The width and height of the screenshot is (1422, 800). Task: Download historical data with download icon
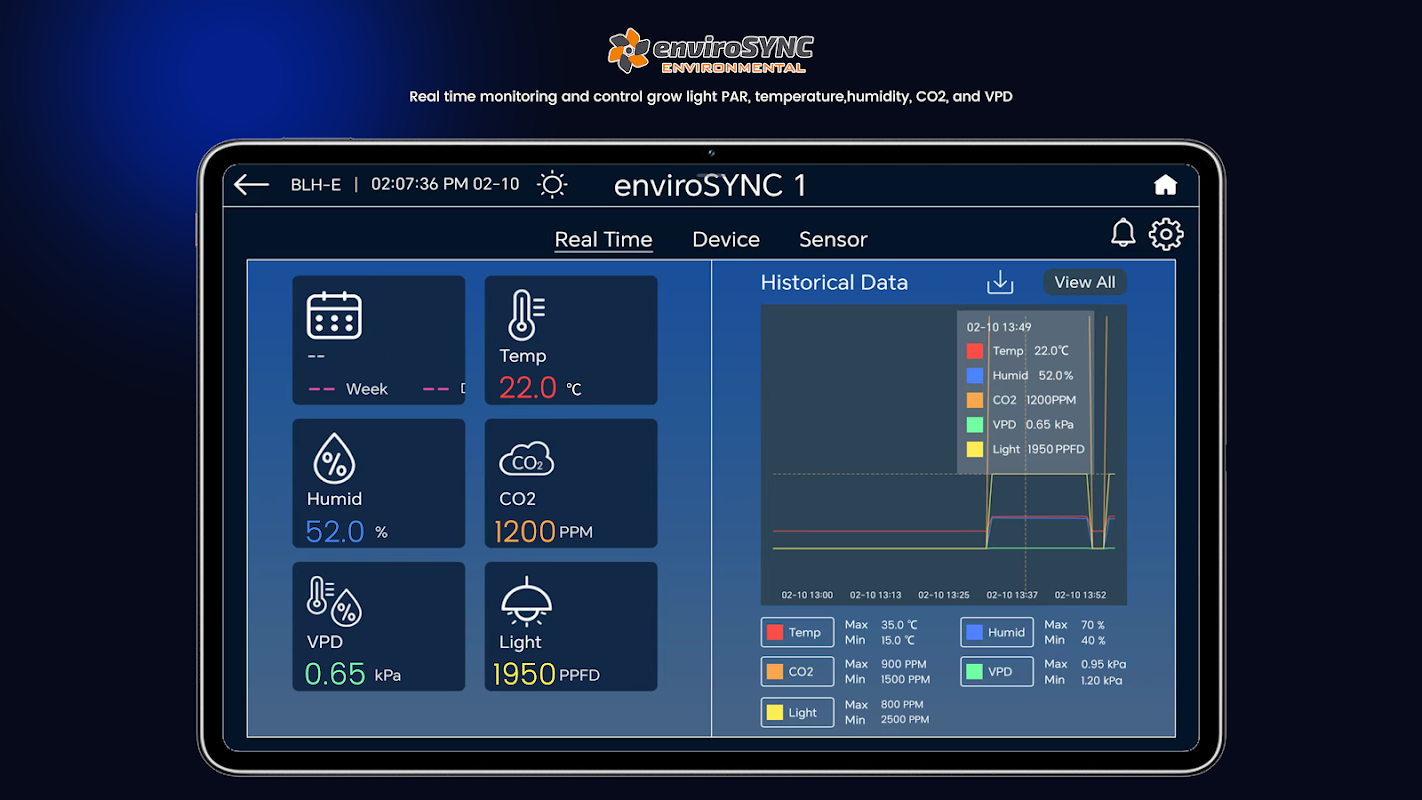point(1000,282)
